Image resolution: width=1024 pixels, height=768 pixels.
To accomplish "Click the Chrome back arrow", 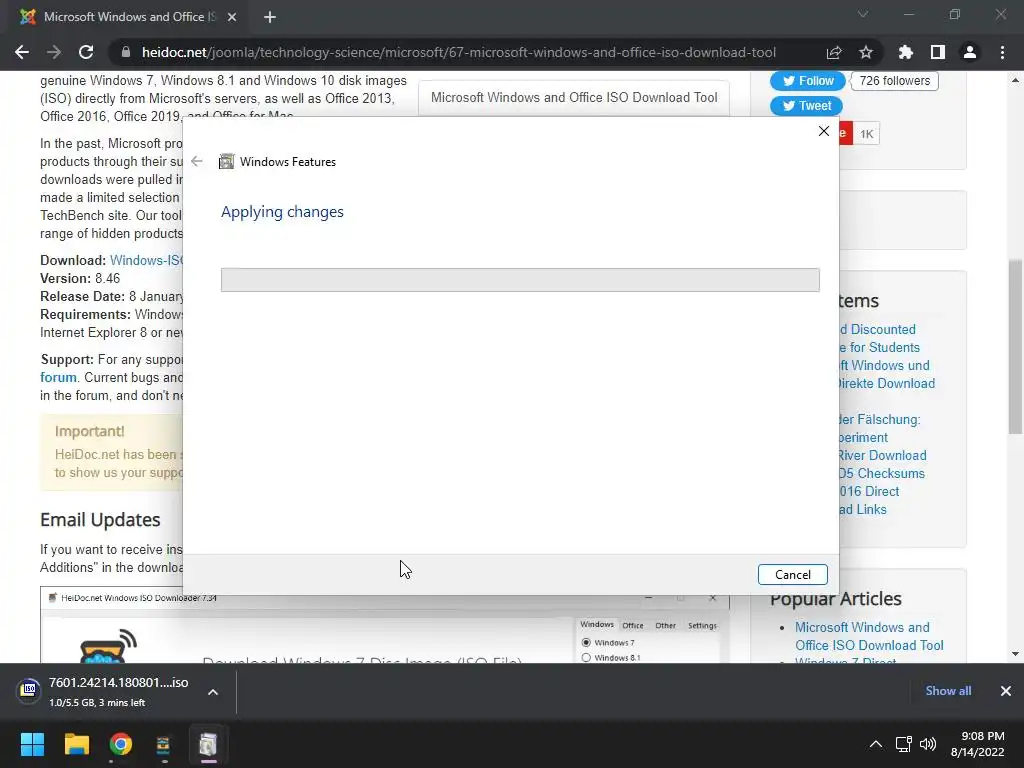I will [22, 52].
